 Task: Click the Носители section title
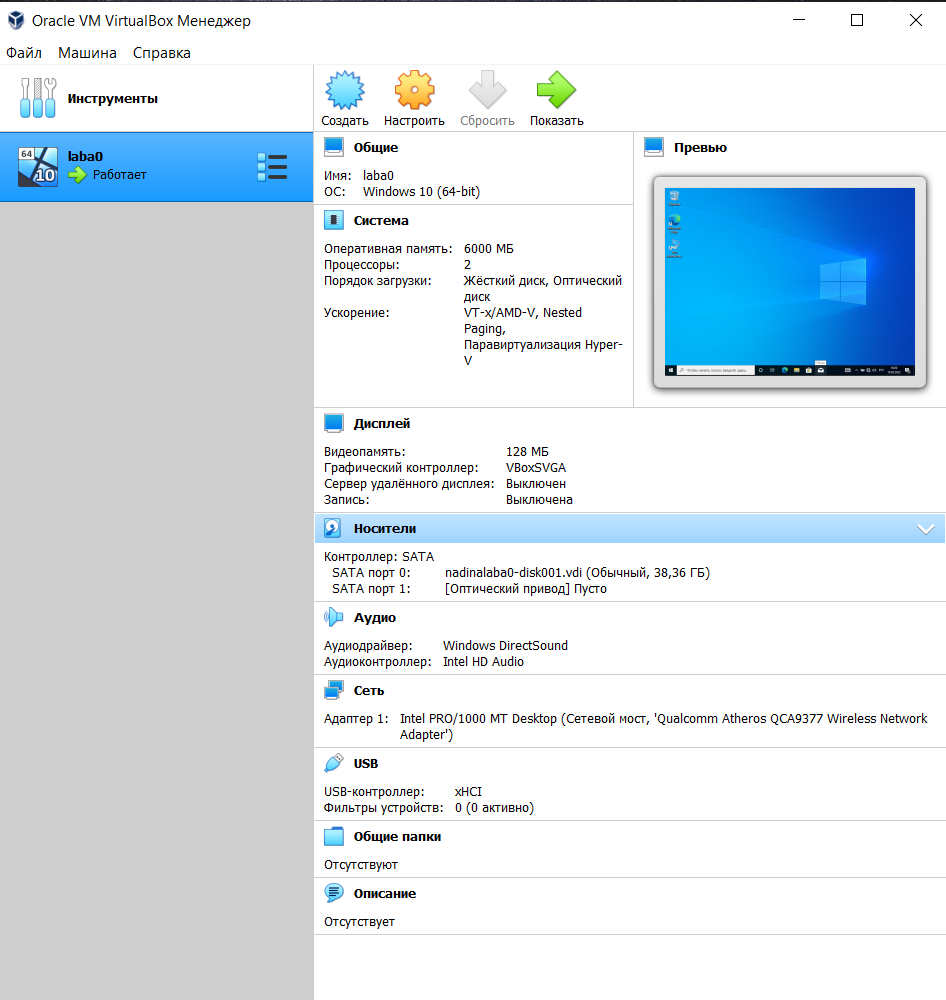tap(385, 528)
